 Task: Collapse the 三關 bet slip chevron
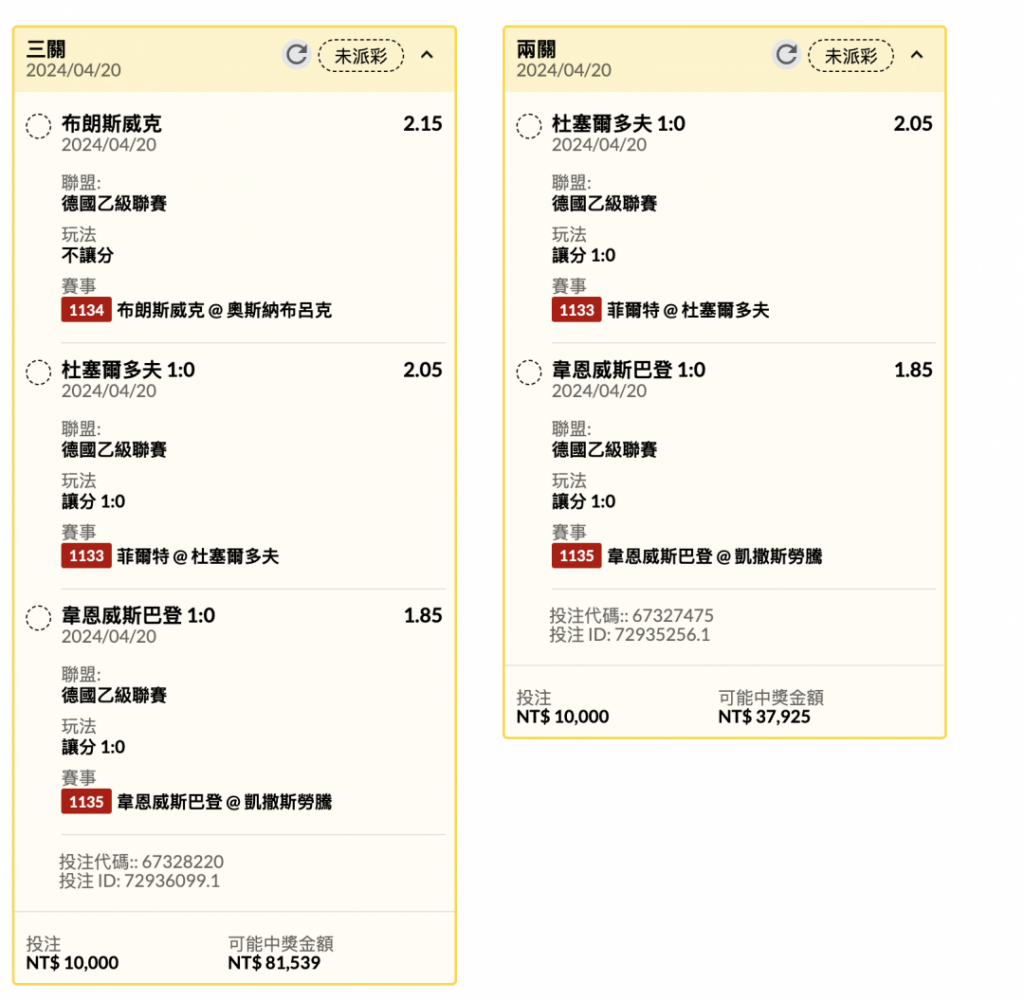point(427,55)
